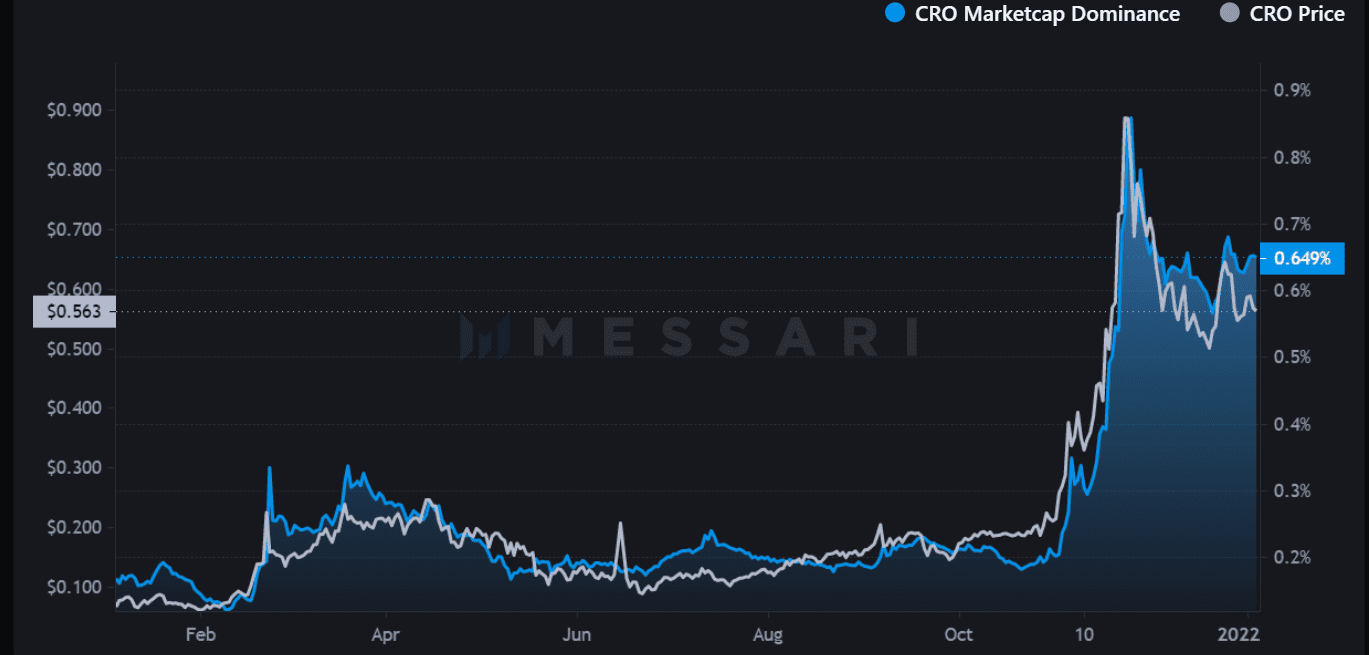Select the highlighted $0.563 price marker
This screenshot has height=655, width=1369.
point(72,312)
